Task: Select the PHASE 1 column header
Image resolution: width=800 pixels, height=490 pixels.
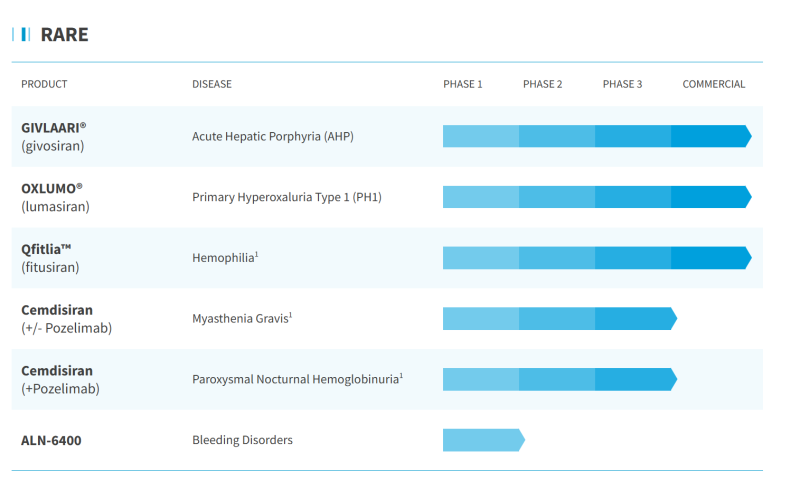Action: point(462,84)
